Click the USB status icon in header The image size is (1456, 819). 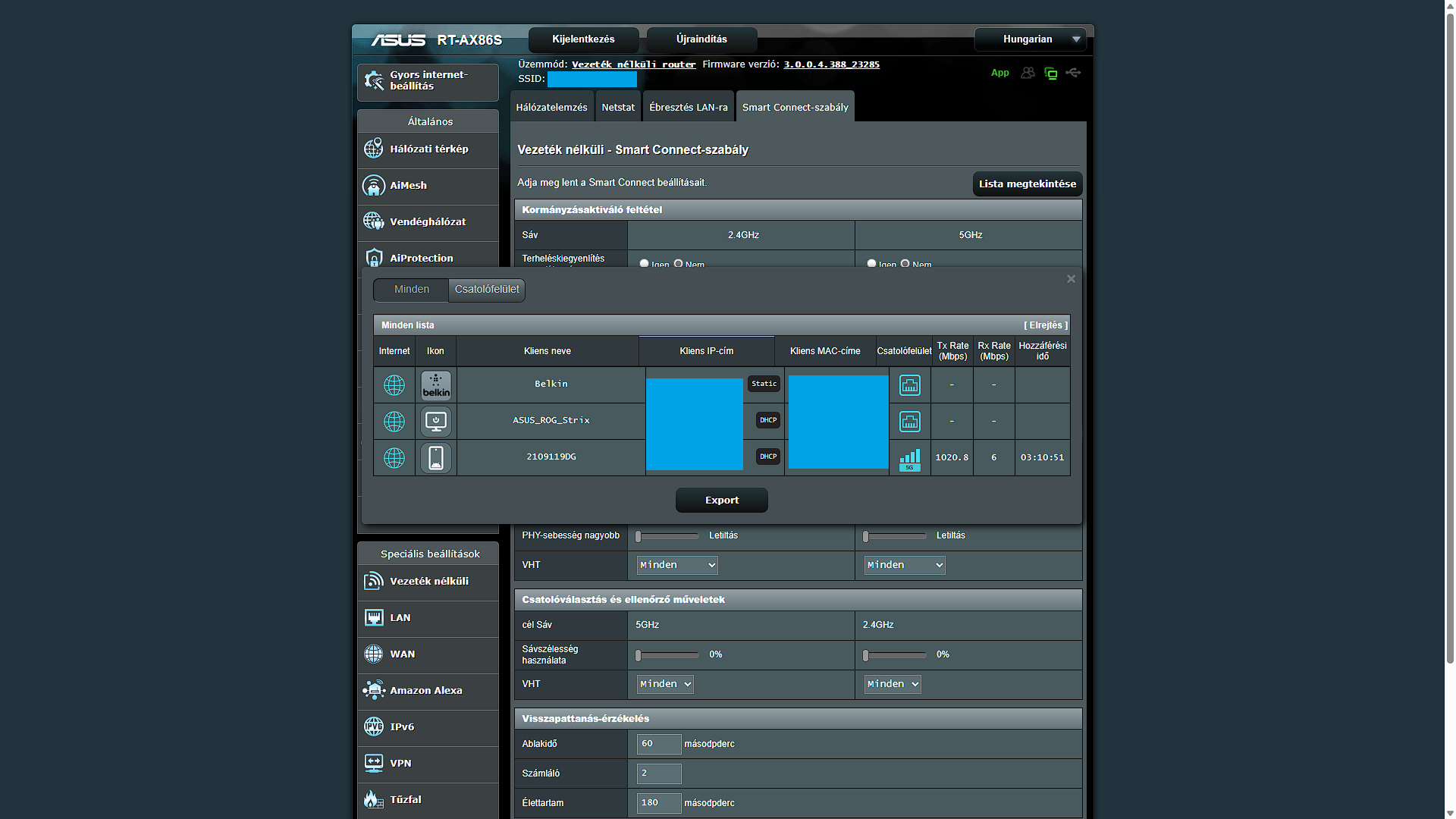click(1073, 73)
